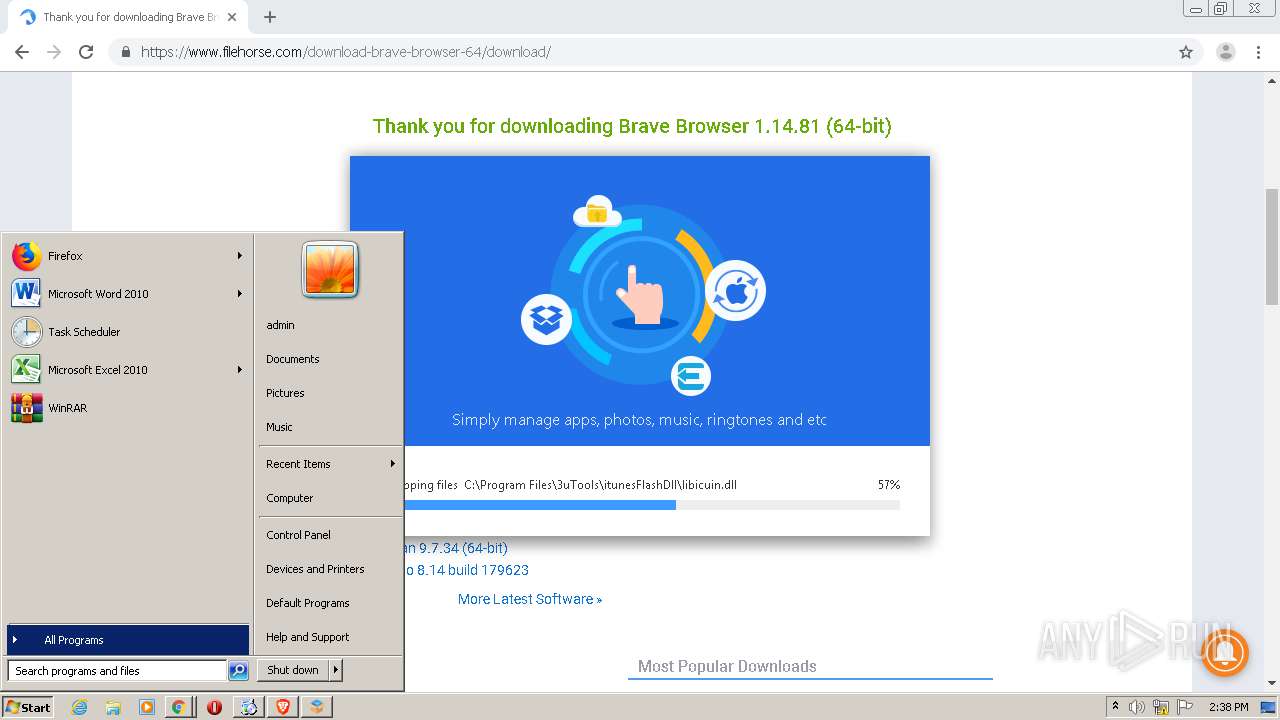Launch Microsoft Word 2010 icon
The height and width of the screenshot is (720, 1280).
tap(27, 294)
